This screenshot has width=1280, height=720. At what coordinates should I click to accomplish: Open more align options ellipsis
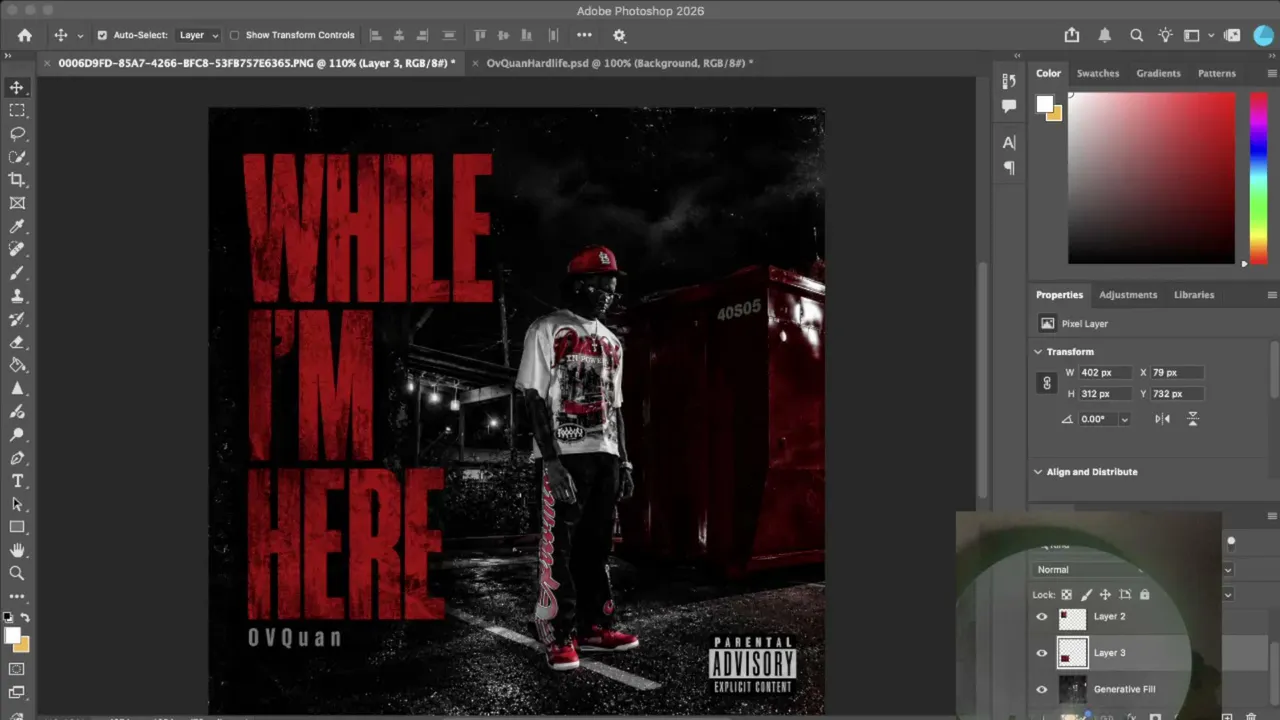(x=584, y=35)
